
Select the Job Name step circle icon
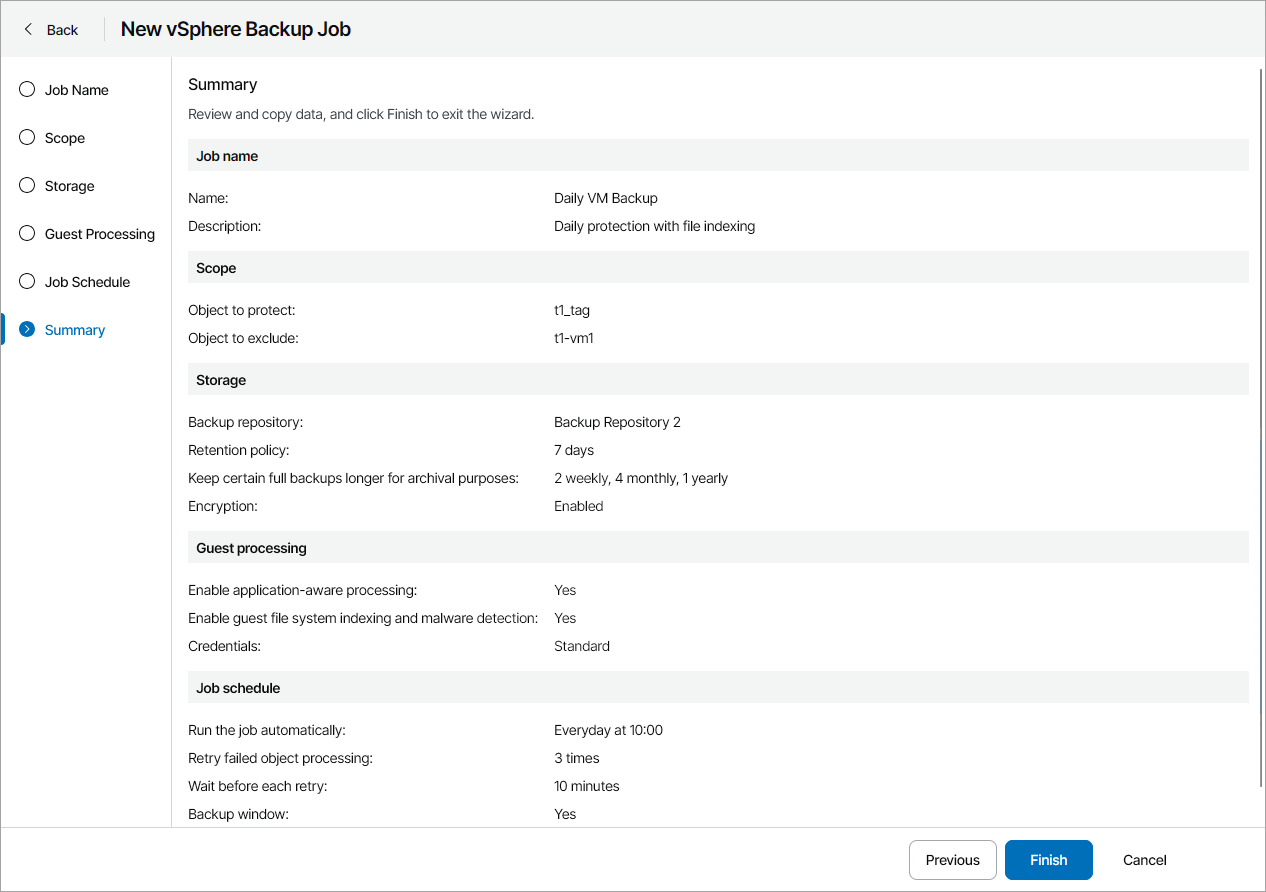click(27, 90)
